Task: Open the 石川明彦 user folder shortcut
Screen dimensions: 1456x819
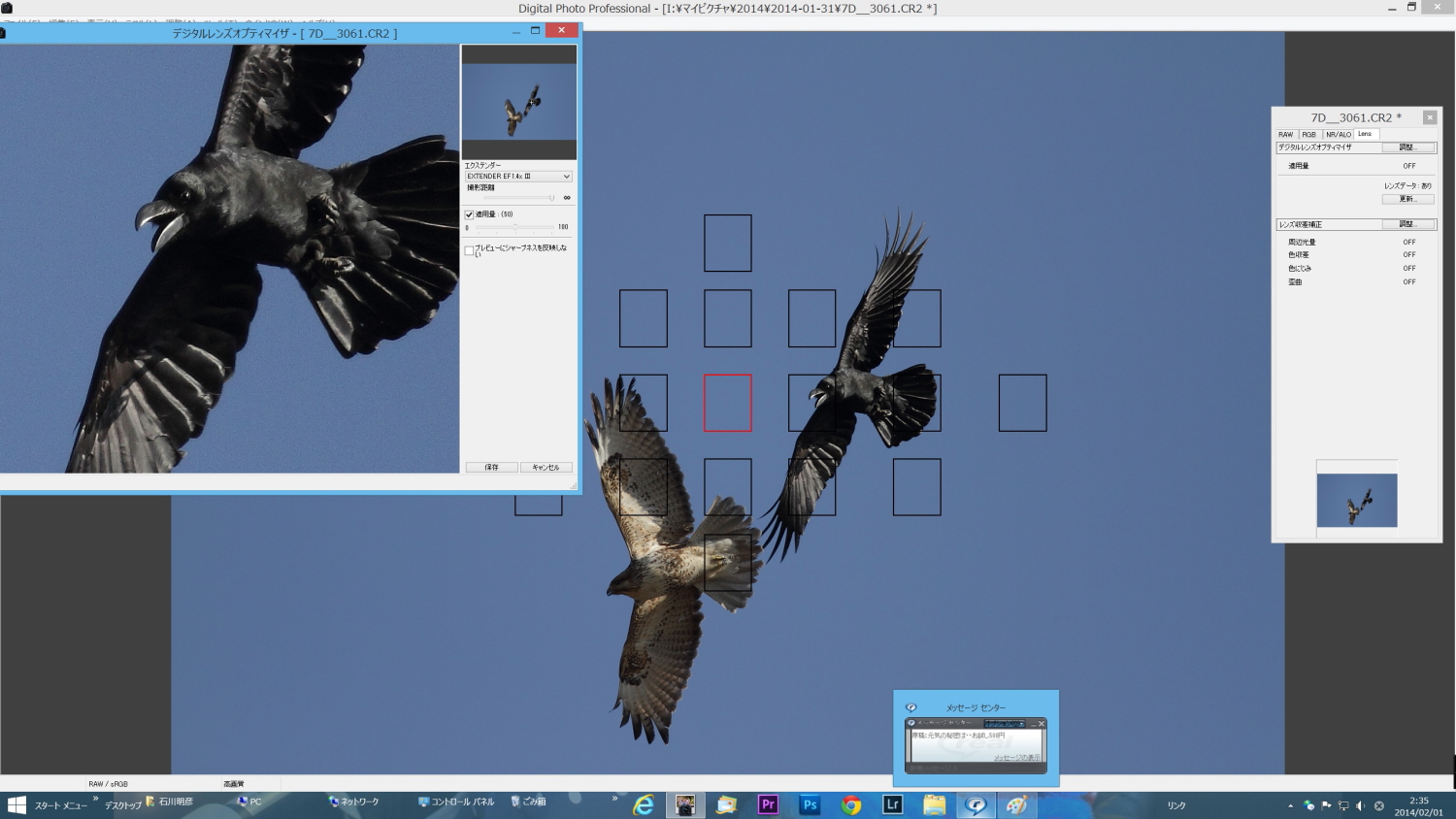Action: point(170,802)
